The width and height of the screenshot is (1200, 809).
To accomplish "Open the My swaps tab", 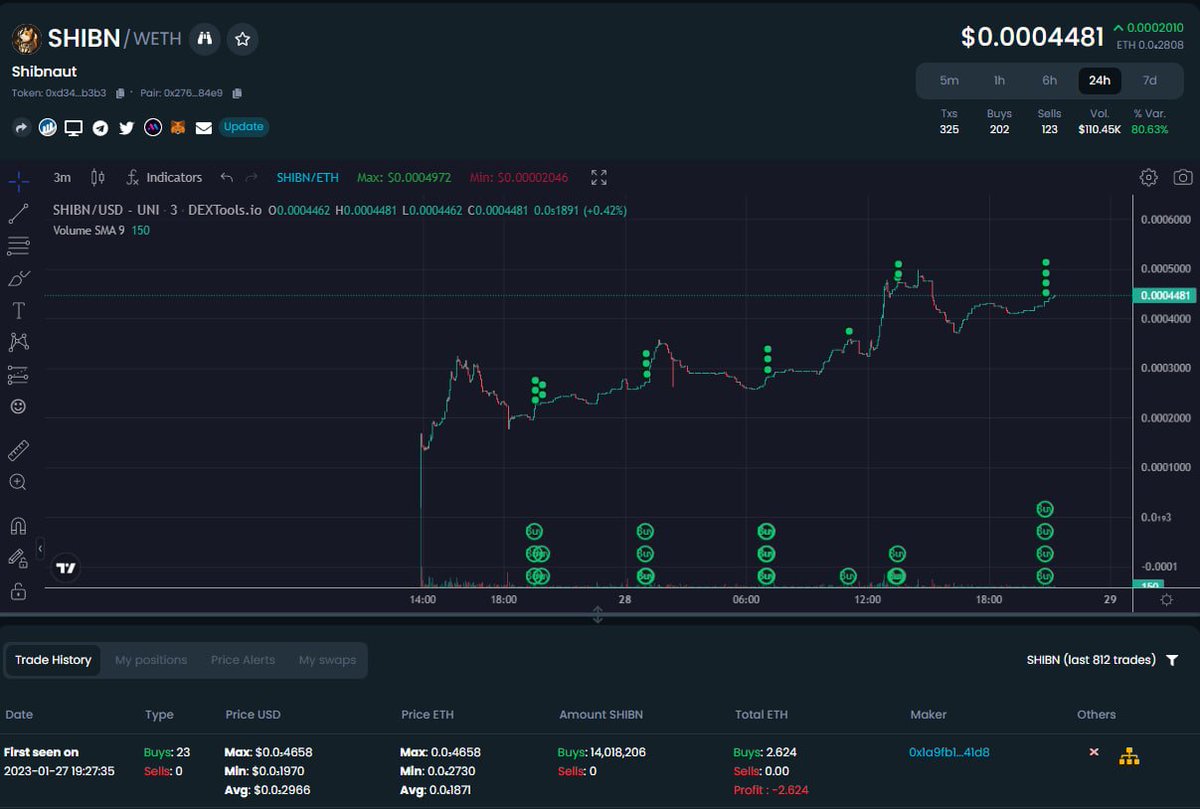I will (327, 660).
